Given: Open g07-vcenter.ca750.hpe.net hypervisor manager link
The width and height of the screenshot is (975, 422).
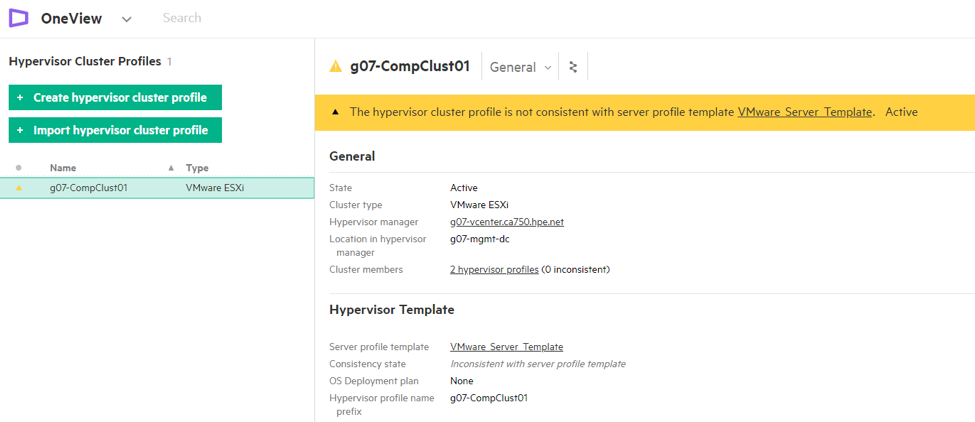Looking at the screenshot, I should (507, 222).
